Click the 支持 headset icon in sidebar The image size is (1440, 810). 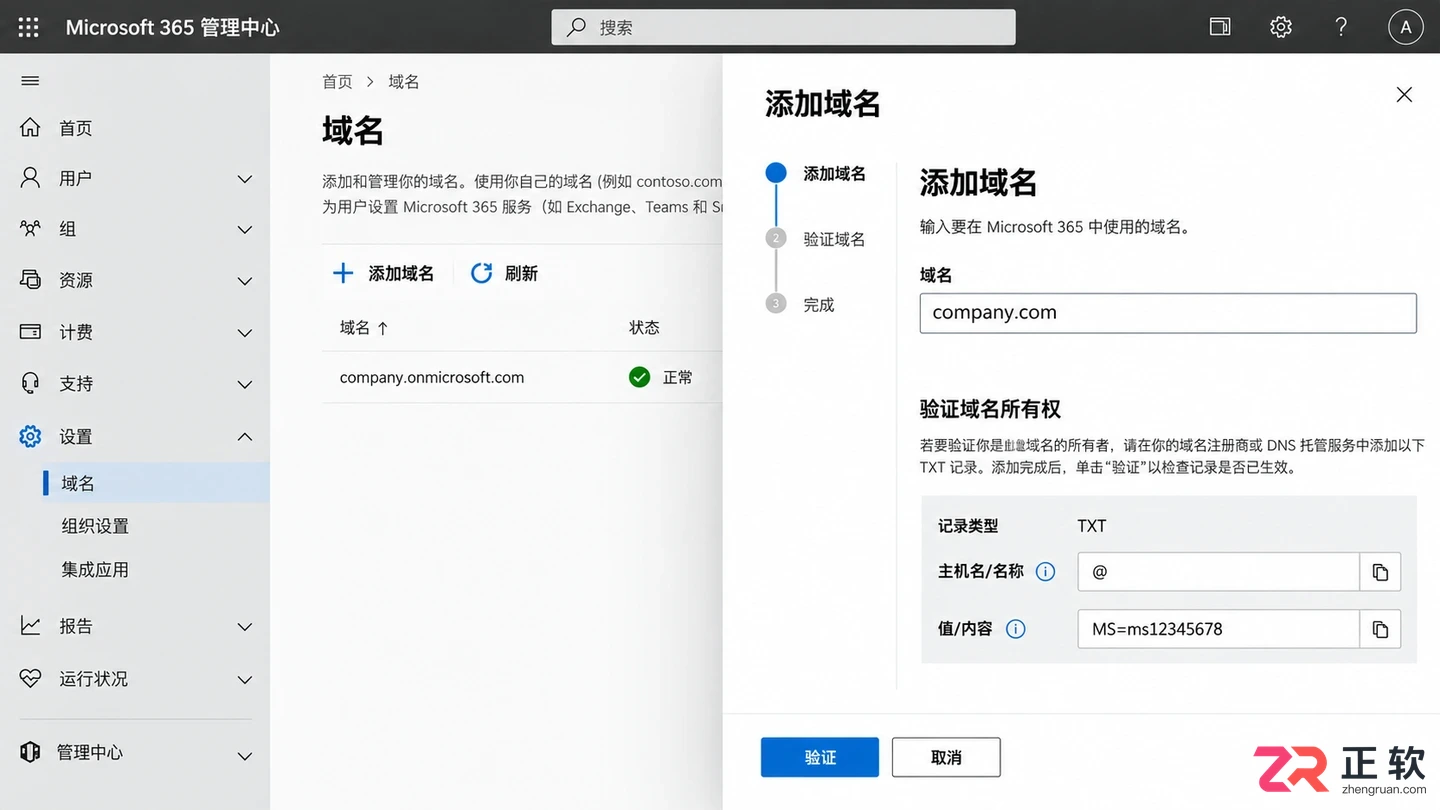coord(30,383)
